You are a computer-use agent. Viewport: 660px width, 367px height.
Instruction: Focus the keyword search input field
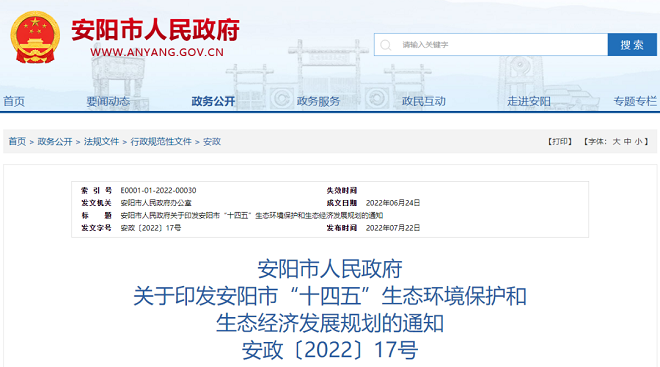tap(491, 45)
